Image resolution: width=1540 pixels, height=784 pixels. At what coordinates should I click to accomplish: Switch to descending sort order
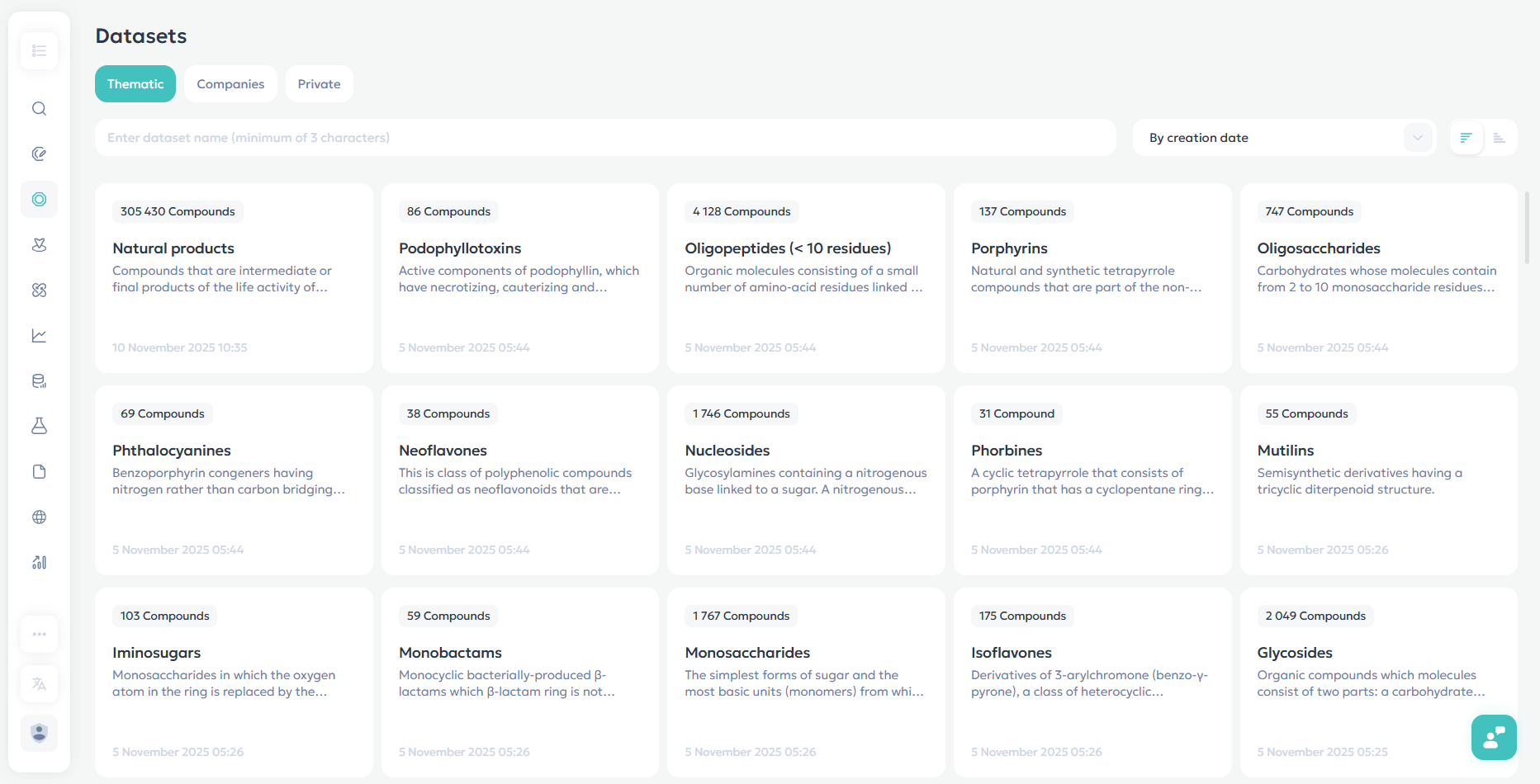[x=1467, y=138]
